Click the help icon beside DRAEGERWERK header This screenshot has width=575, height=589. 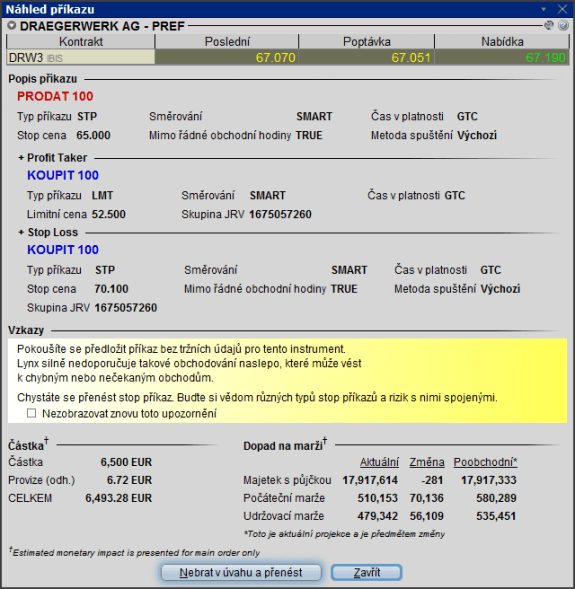pyautogui.click(x=563, y=26)
